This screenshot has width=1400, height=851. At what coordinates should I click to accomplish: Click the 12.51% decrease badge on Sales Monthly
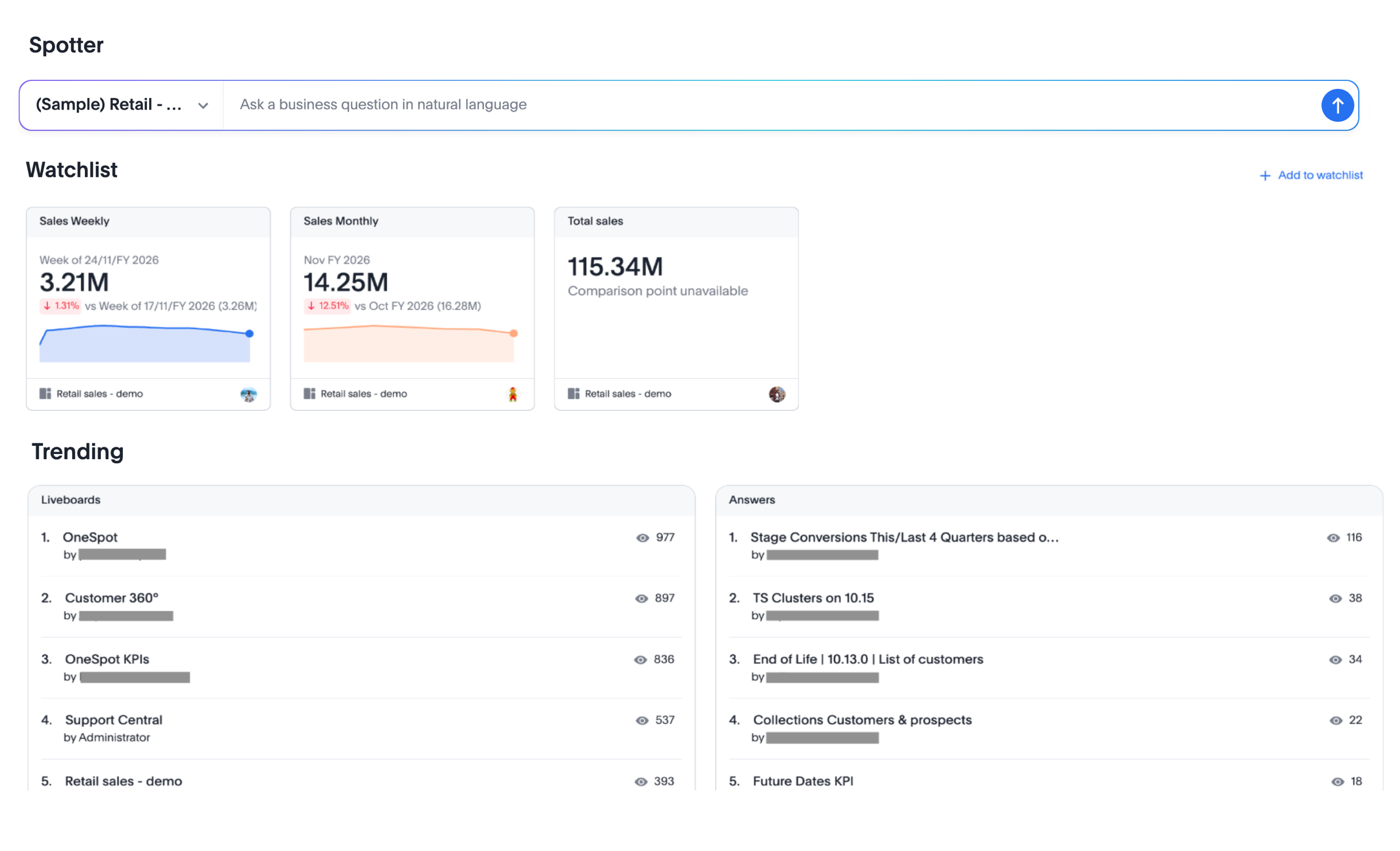327,306
